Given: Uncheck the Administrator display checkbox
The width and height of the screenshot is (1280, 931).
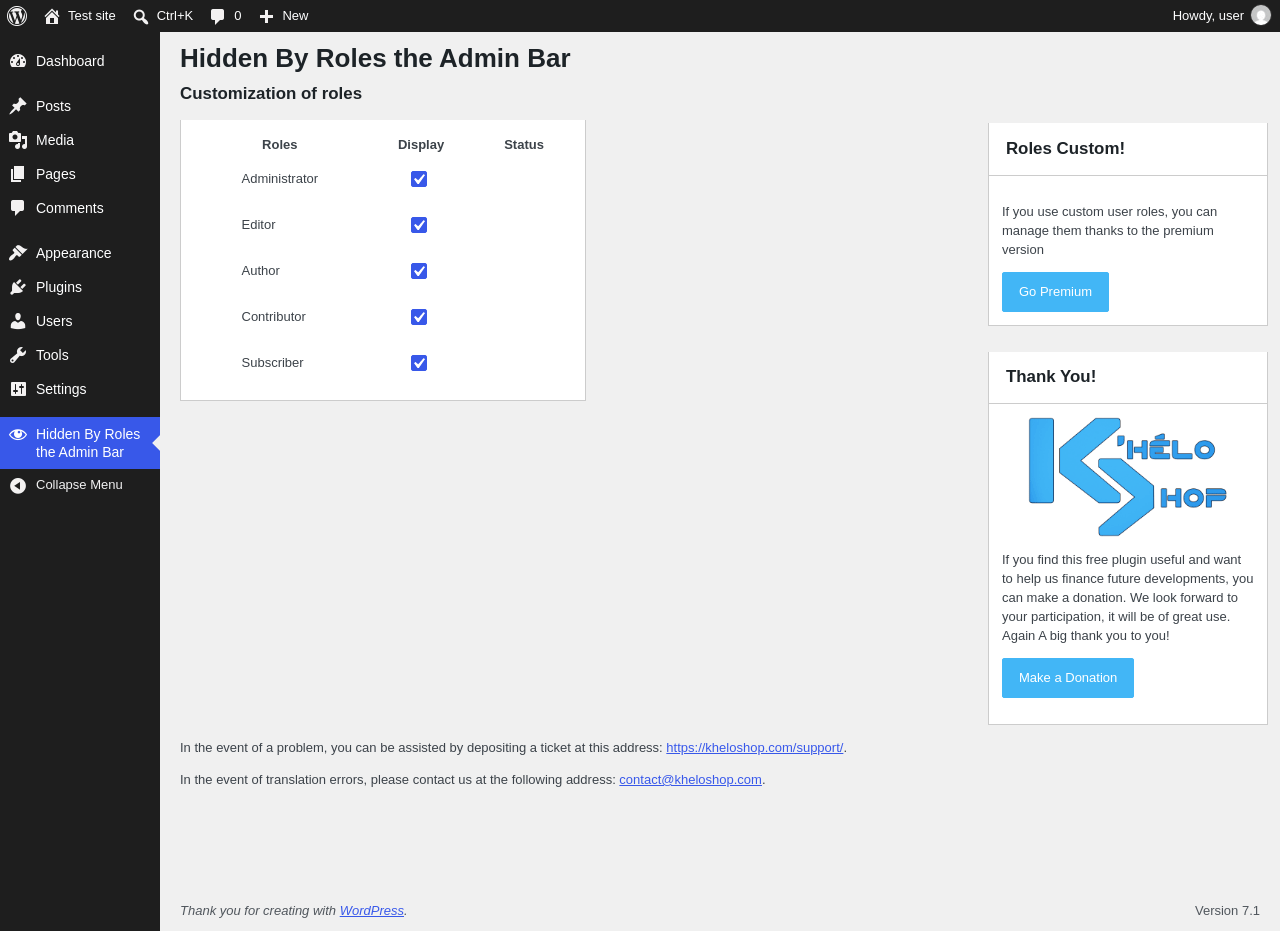Looking at the screenshot, I should click(x=419, y=179).
